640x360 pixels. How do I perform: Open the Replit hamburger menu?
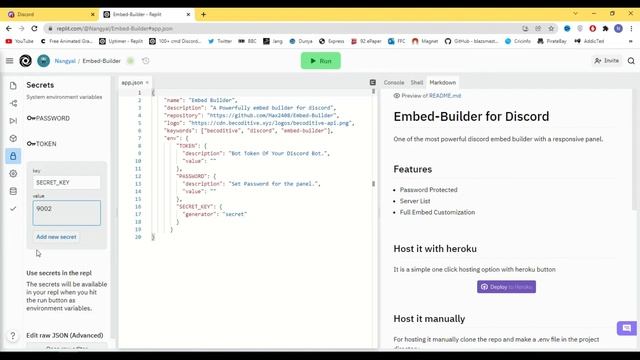coord(9,61)
